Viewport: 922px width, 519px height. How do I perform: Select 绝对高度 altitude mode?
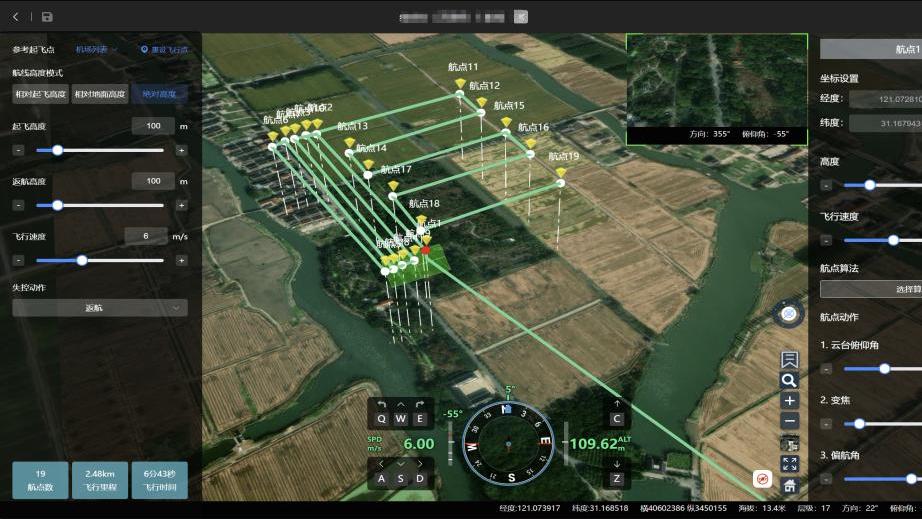159,94
